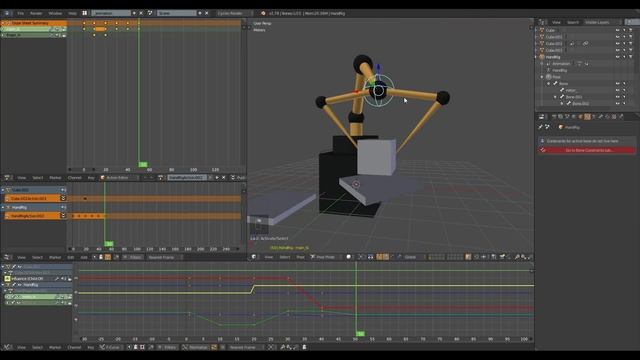Click the Blender info editor type icon

[7, 13]
